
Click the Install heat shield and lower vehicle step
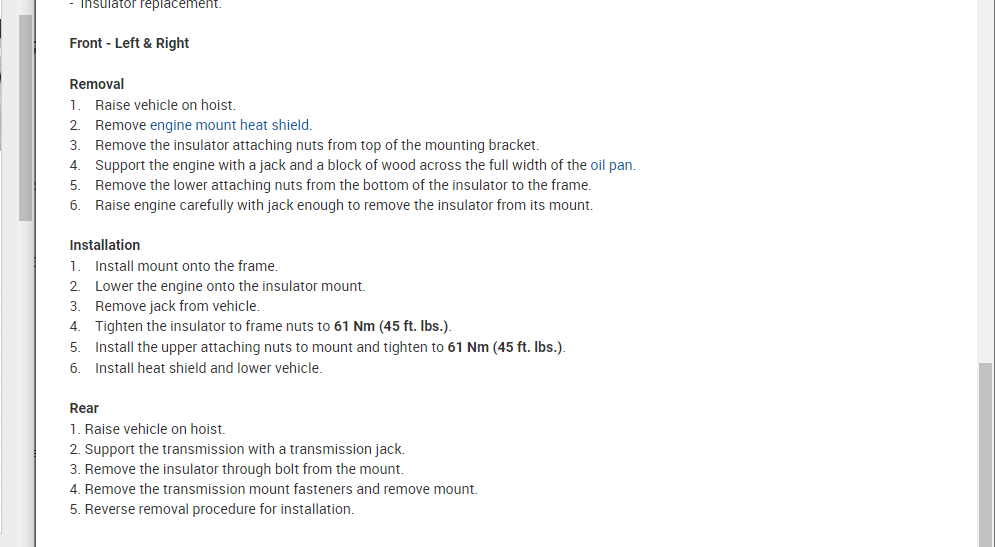point(208,368)
